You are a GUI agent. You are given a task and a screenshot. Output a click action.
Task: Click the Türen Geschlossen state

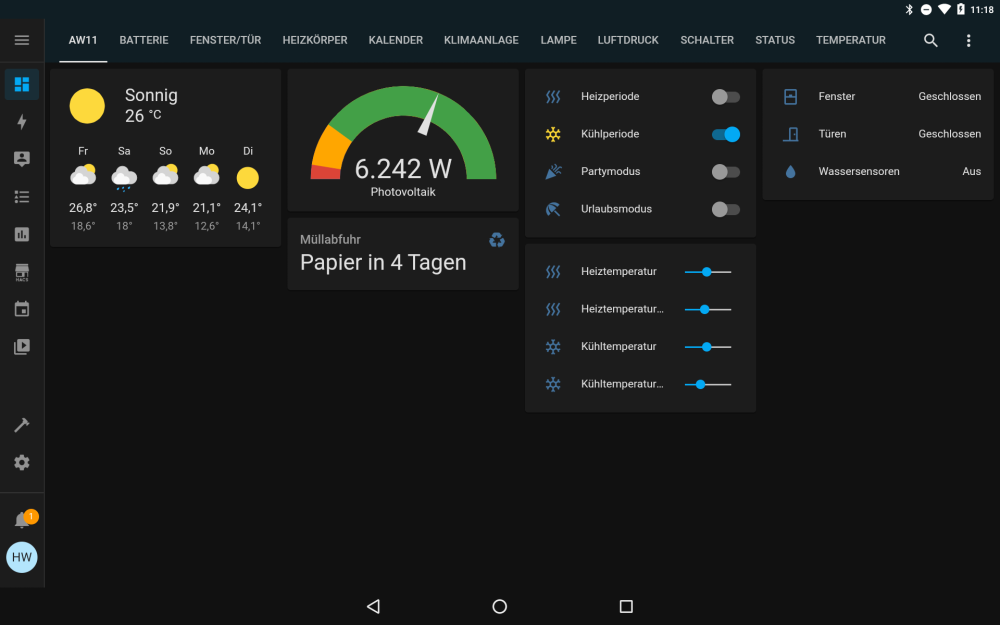click(x=950, y=134)
